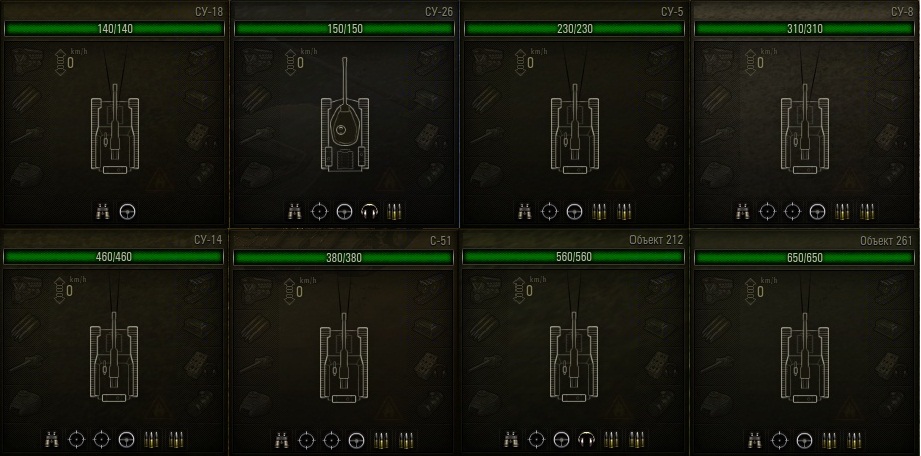This screenshot has width=921, height=456.
Task: Click the commander binoculars icon in СУ-18 panel
Action: click(103, 211)
